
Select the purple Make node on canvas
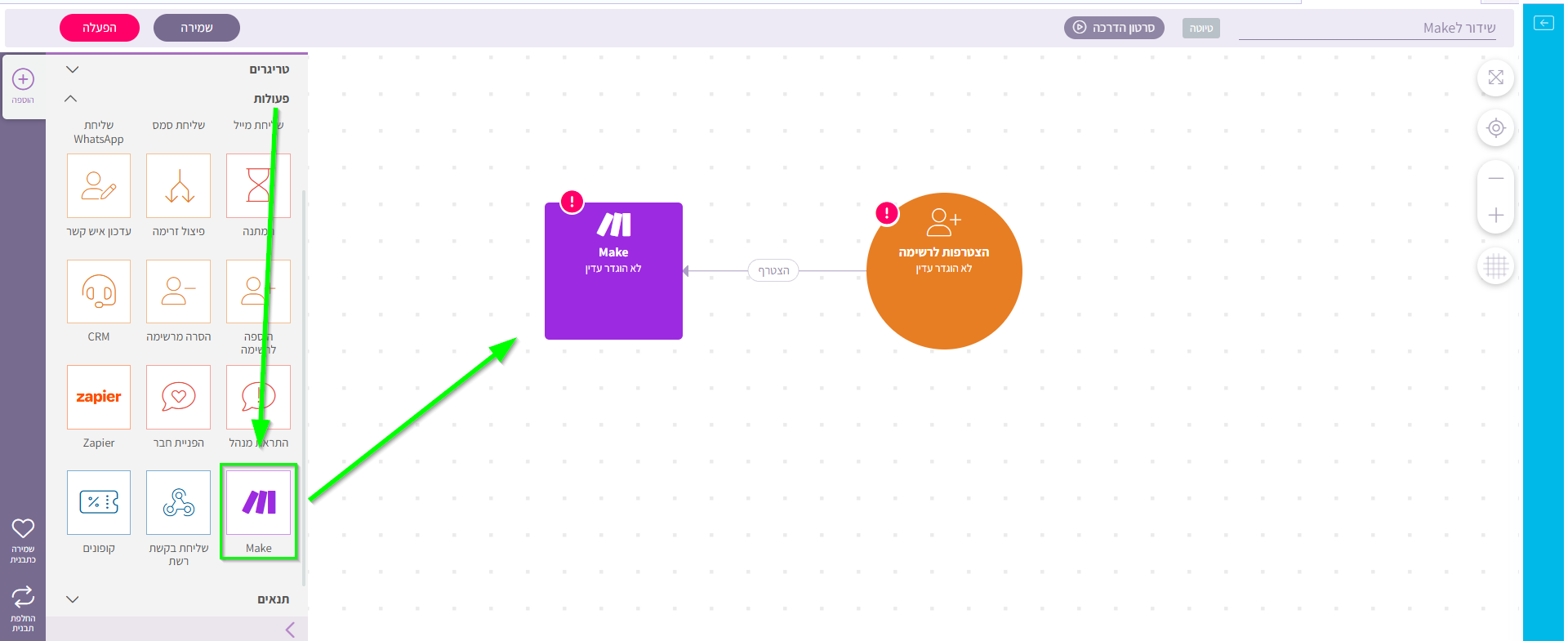613,271
